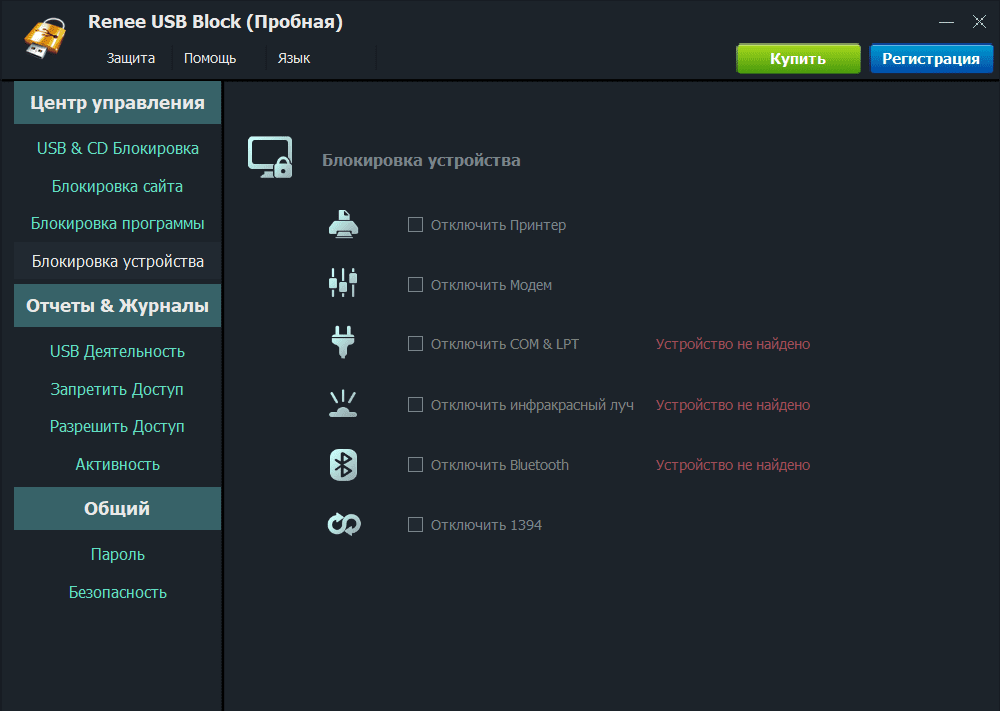Select Пароль in the sidebar

coord(118,554)
